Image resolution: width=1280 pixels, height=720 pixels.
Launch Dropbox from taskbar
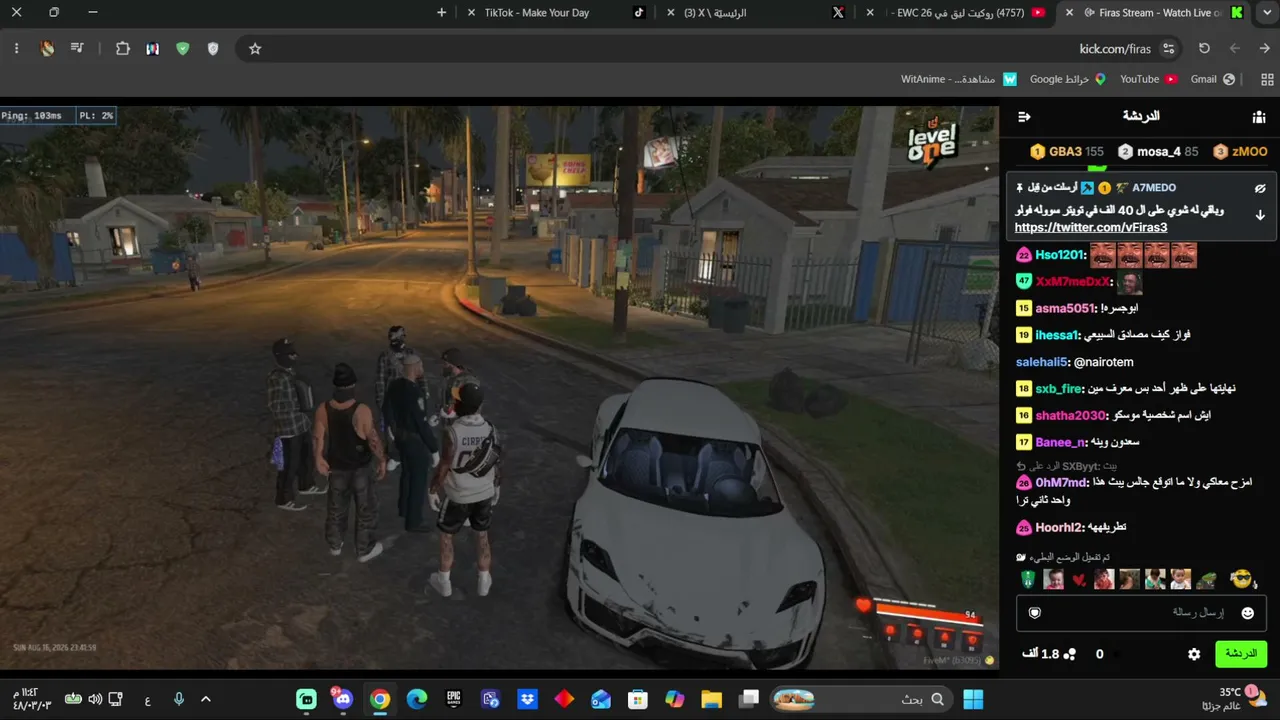pos(527,699)
